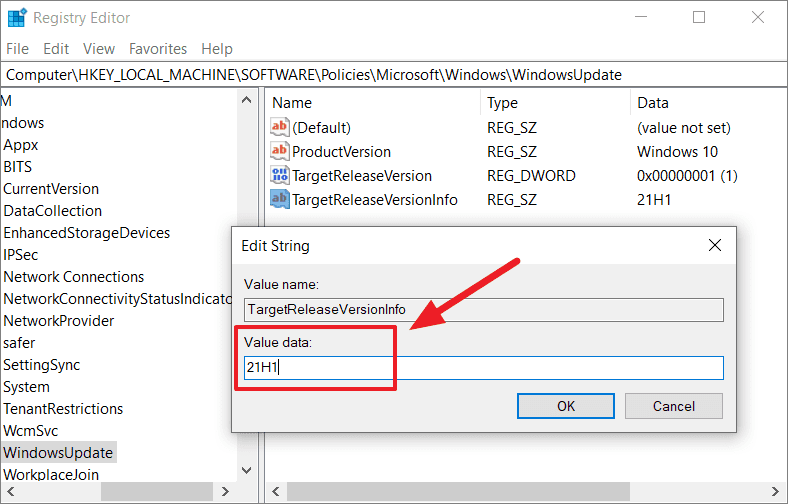Click tree pane scroll left arrow
788x504 pixels.
[11, 491]
